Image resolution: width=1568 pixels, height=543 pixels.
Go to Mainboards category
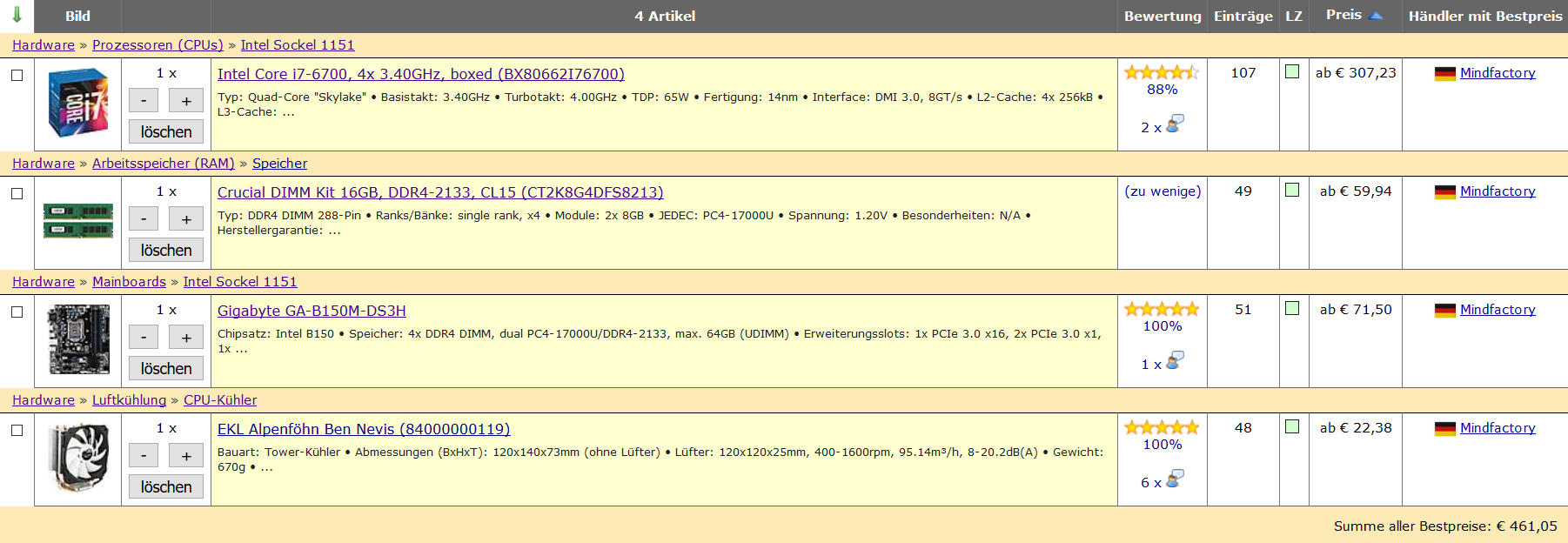(129, 282)
